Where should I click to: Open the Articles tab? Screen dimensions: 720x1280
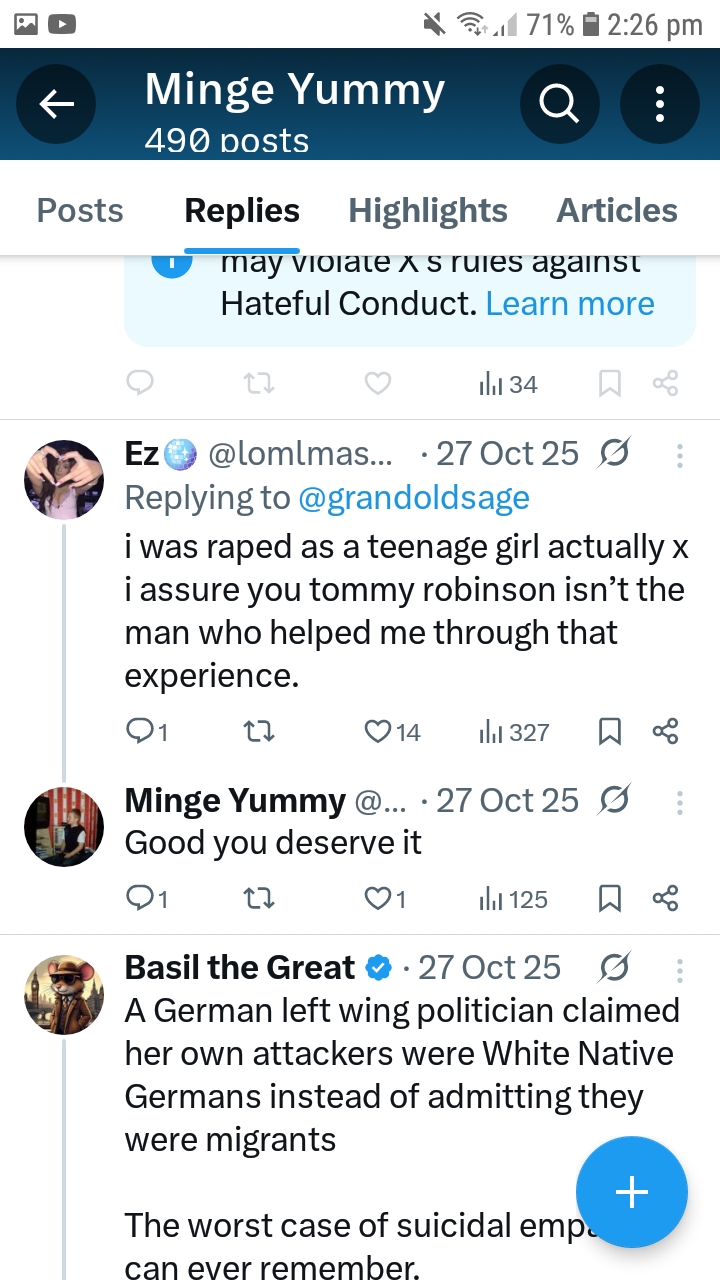tap(616, 211)
